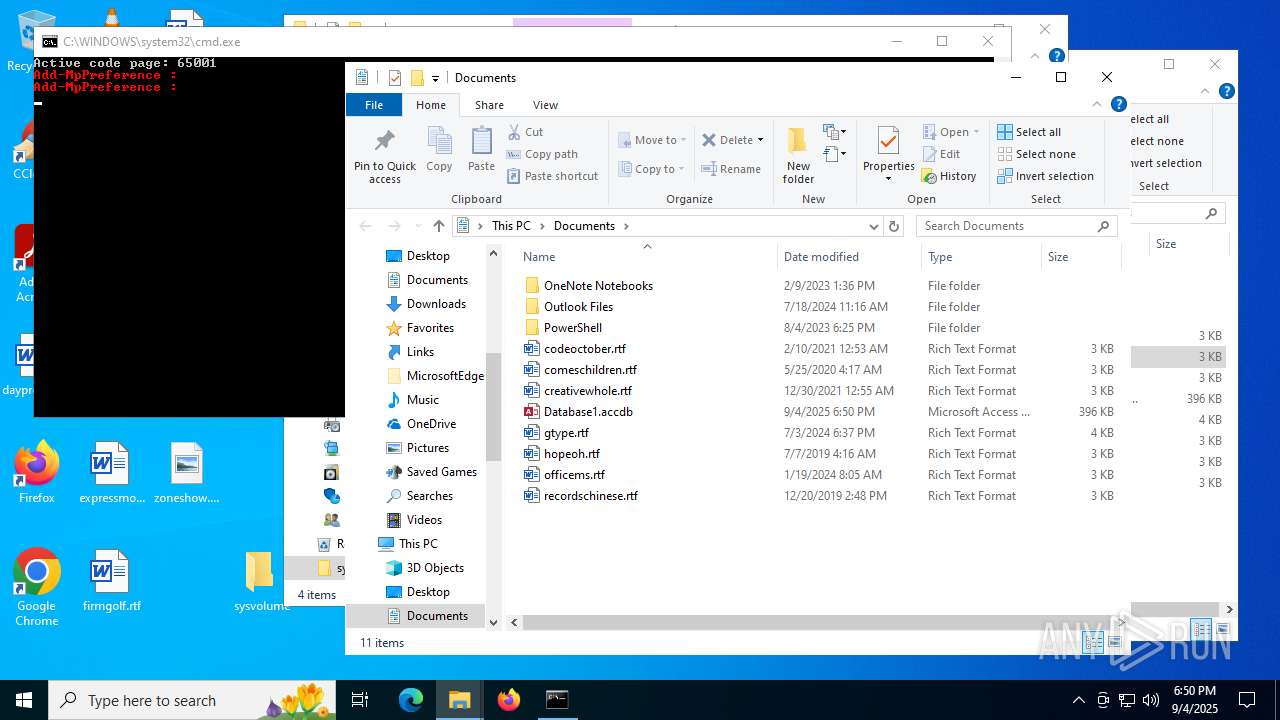Click horizontal scrollbar in file list
The height and width of the screenshot is (720, 1280).
[x=820, y=622]
